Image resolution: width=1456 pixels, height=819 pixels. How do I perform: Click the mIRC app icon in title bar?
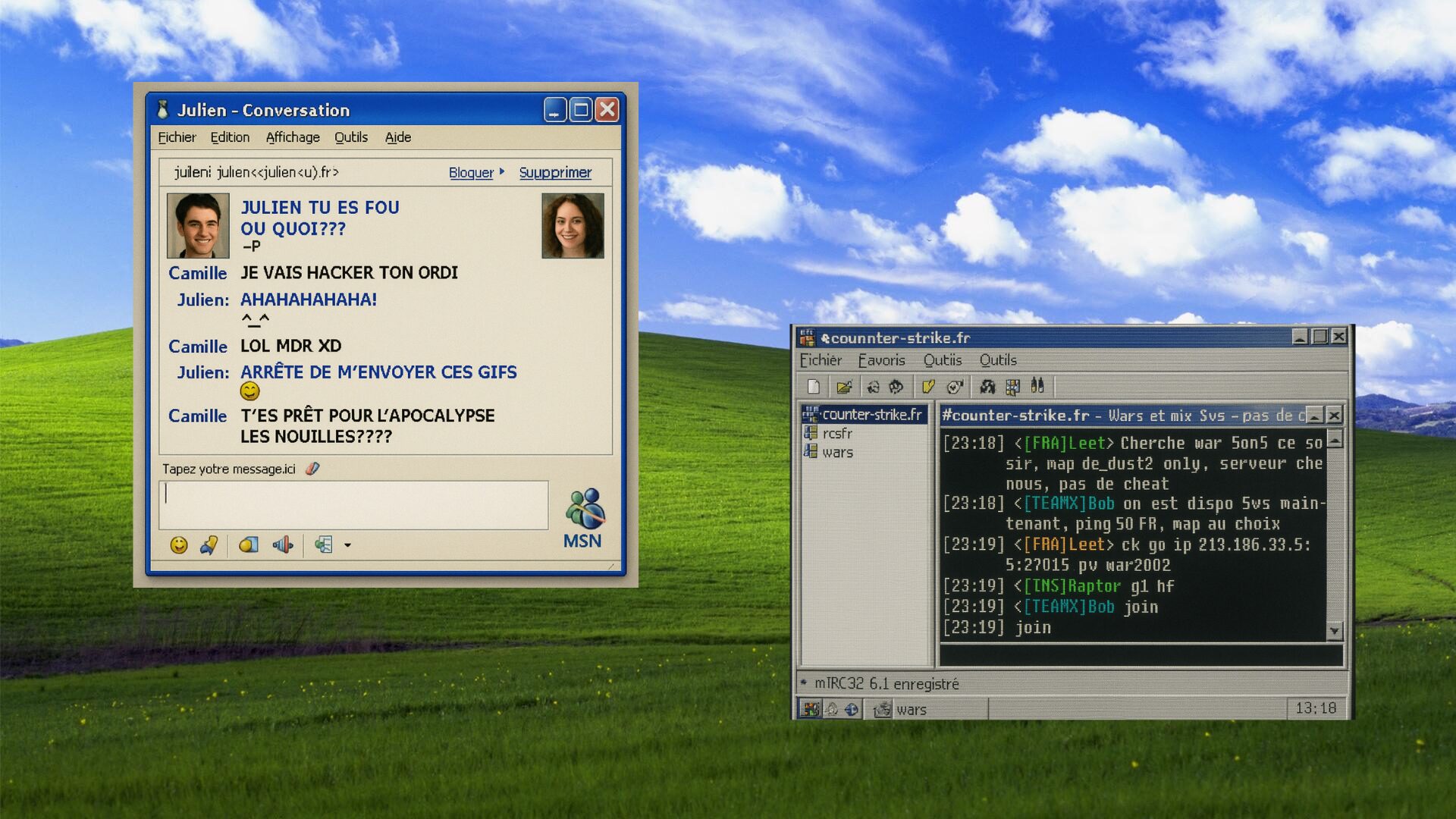pos(807,337)
